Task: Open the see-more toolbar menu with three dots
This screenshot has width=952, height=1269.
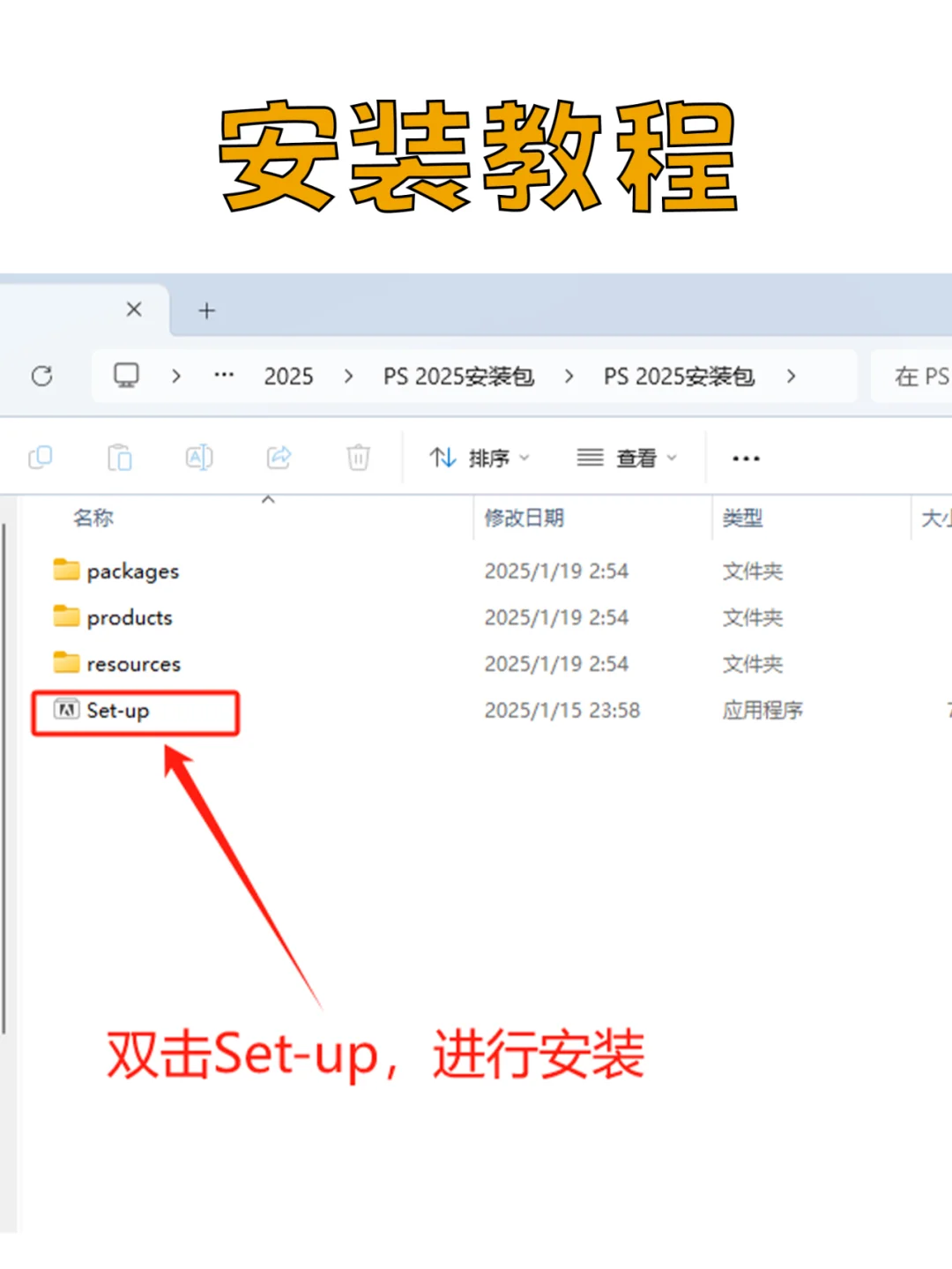Action: 745,458
